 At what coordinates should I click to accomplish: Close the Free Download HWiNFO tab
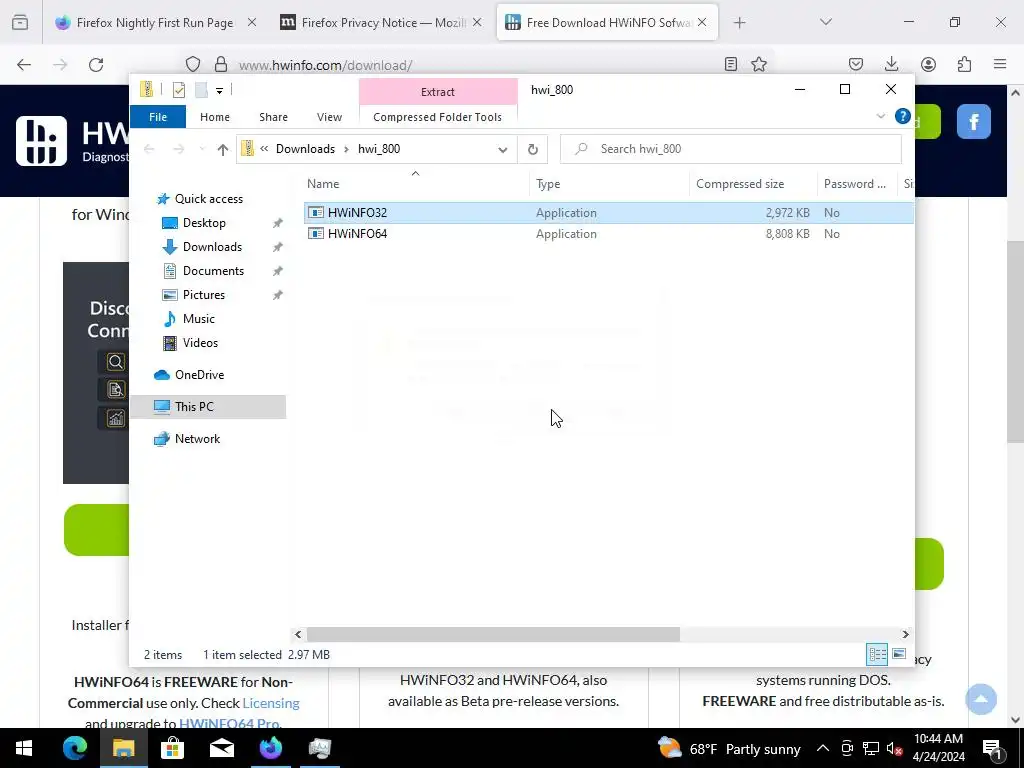pos(702,22)
